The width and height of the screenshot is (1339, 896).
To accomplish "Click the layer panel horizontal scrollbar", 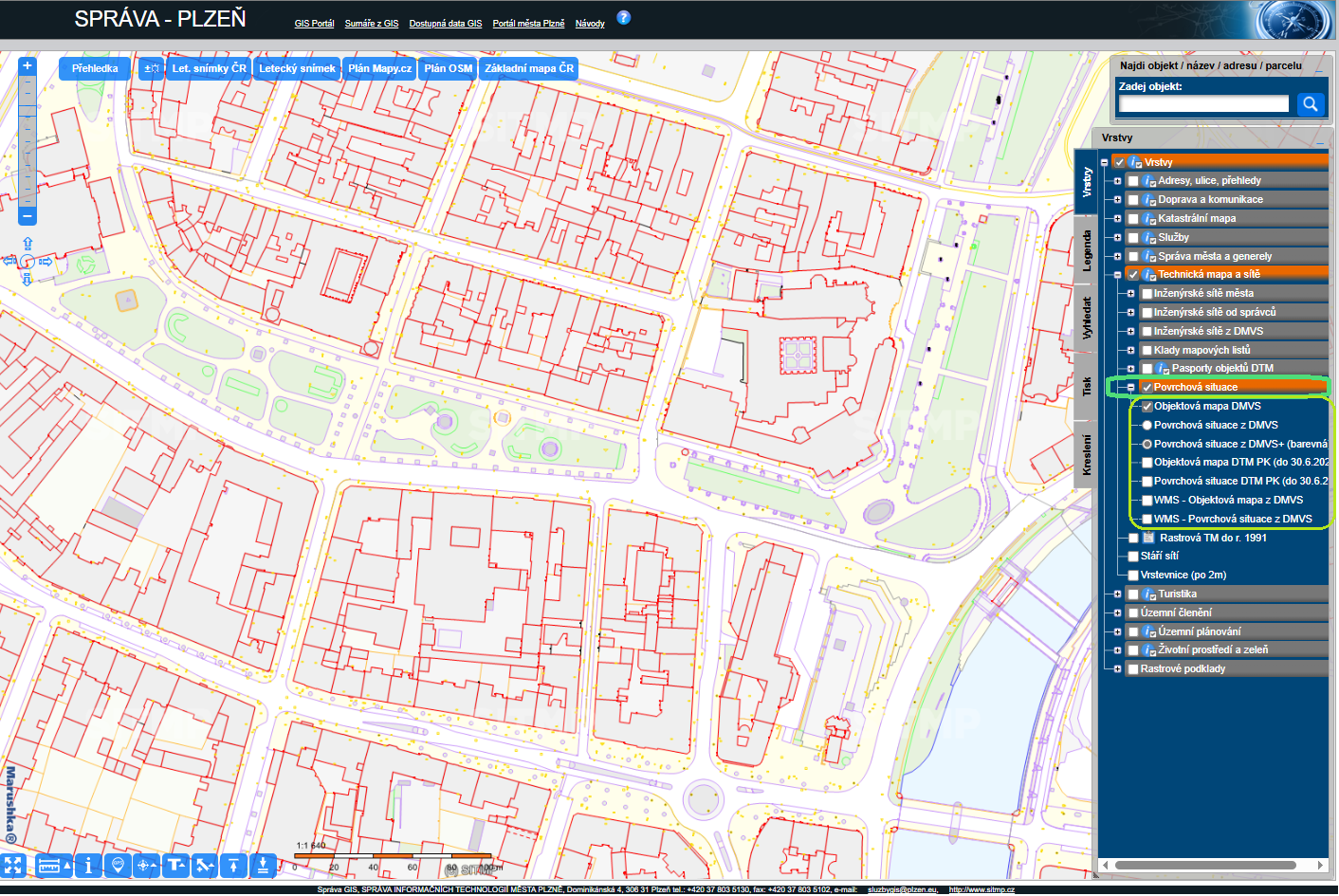I will click(1205, 865).
